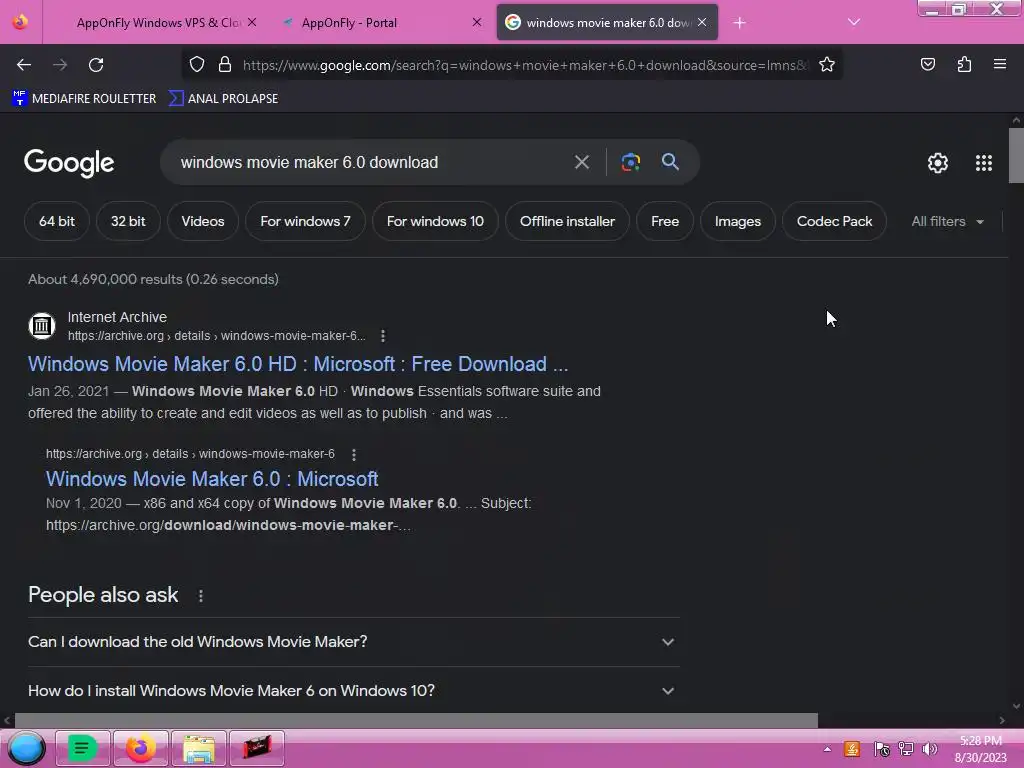Viewport: 1024px width, 768px height.
Task: Click the Firefox taskbar icon
Action: click(x=140, y=748)
